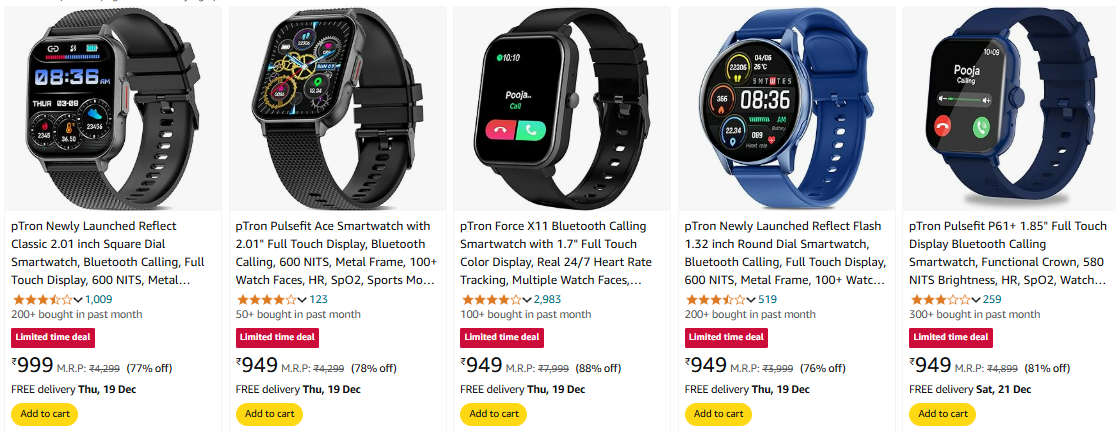
Task: Click star rating icons of Pulsefit P61+ watch
Action: click(939, 300)
